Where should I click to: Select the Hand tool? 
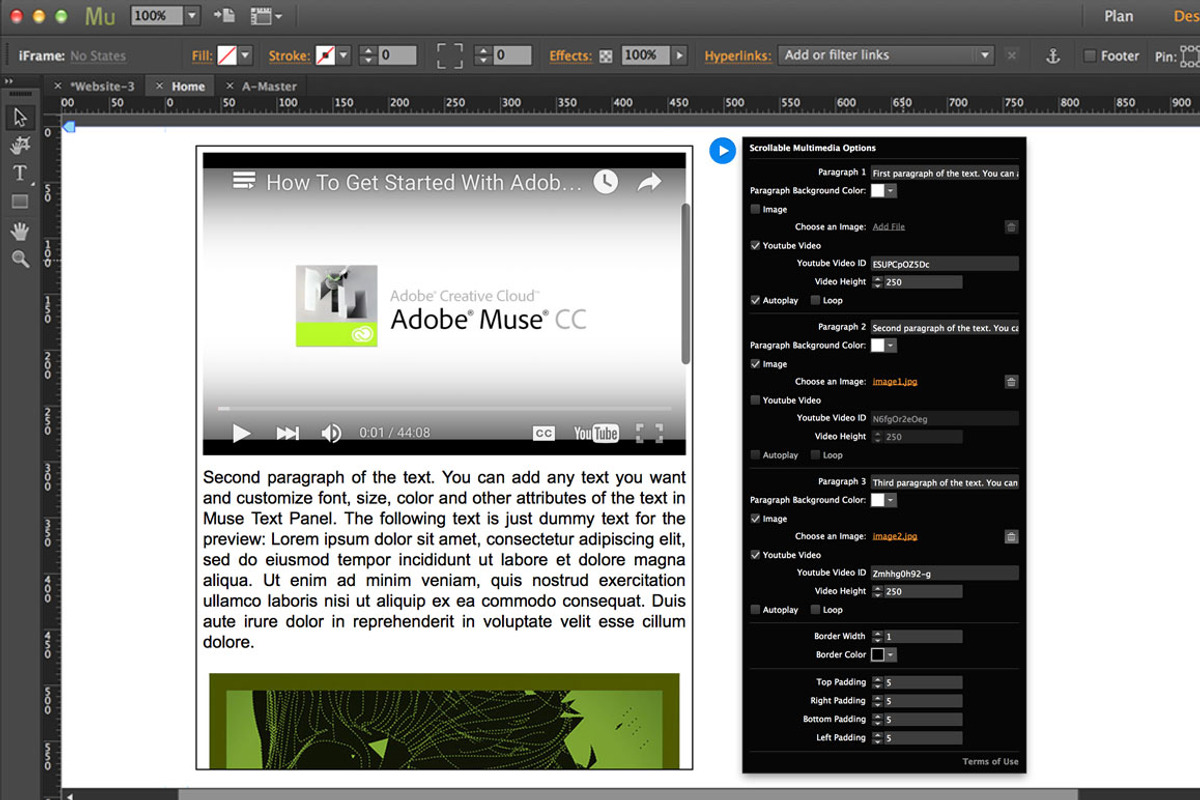tap(20, 230)
